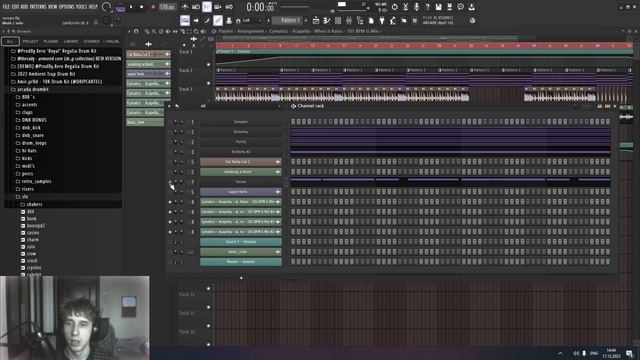This screenshot has width=640, height=360.
Task: Click the playlist zoom magnifier icon
Action: point(196,31)
